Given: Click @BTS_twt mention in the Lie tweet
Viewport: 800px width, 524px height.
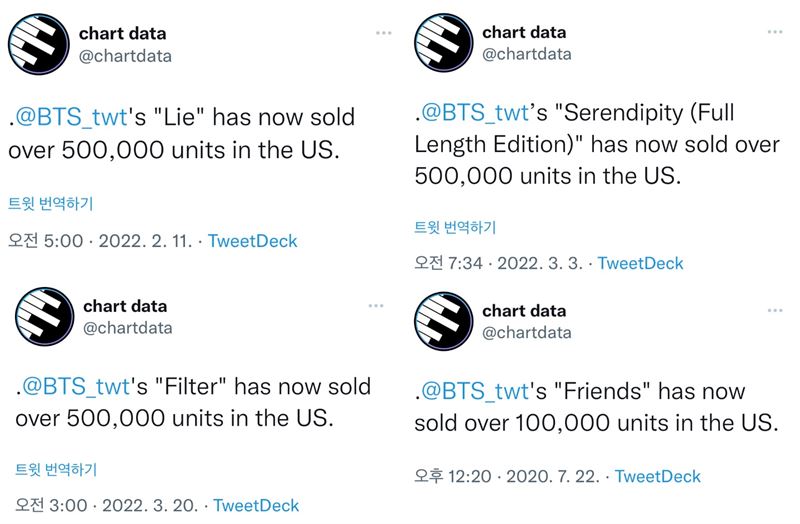Looking at the screenshot, I should pos(71,118).
